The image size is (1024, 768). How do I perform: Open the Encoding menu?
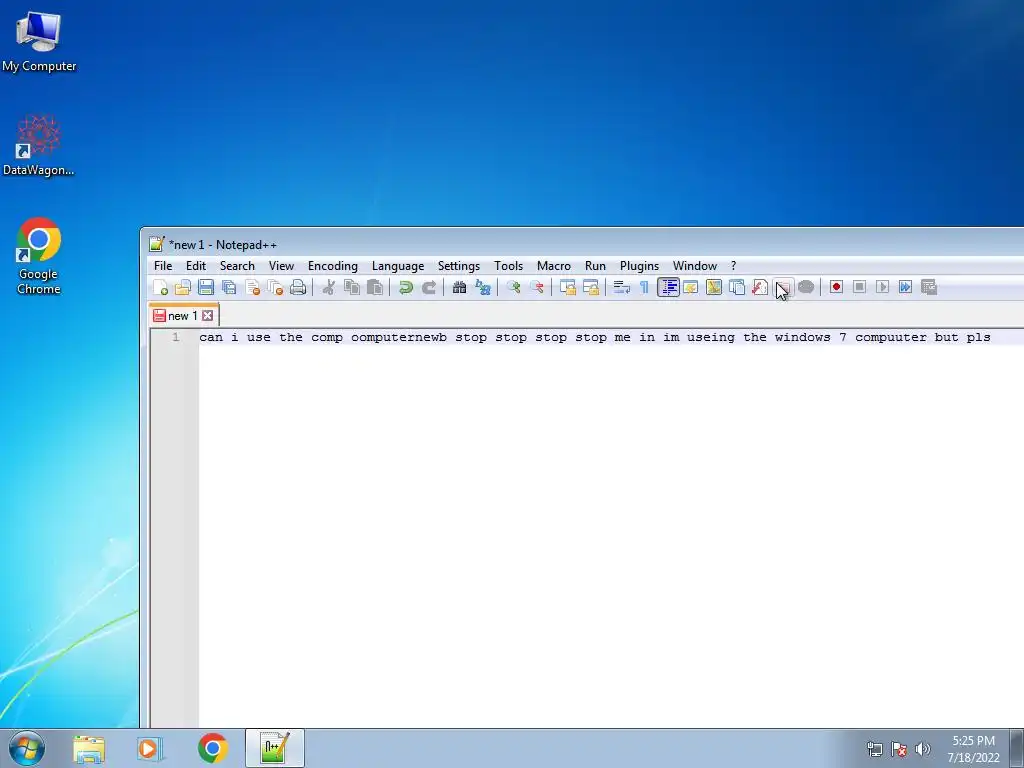click(x=332, y=266)
